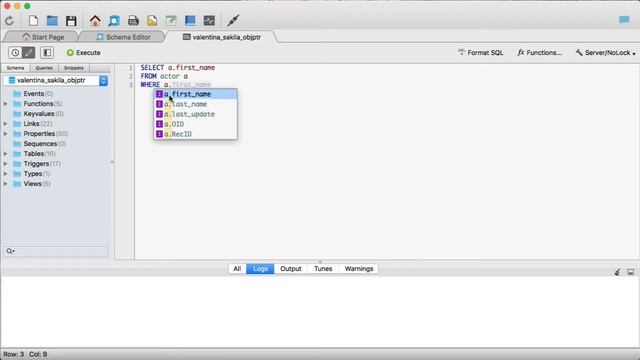Screen dimensions: 640x360
Task: Expand the Properties folder
Action: (x=6, y=134)
